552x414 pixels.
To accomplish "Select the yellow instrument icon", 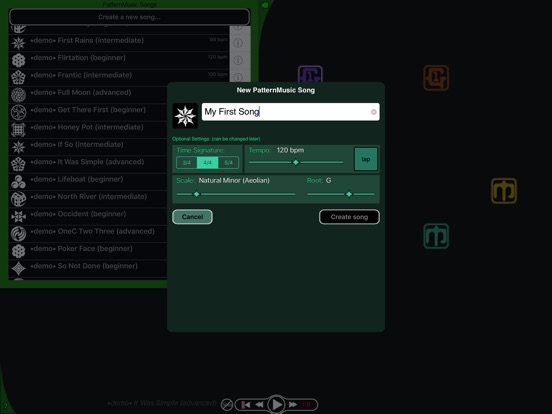I will tap(504, 191).
